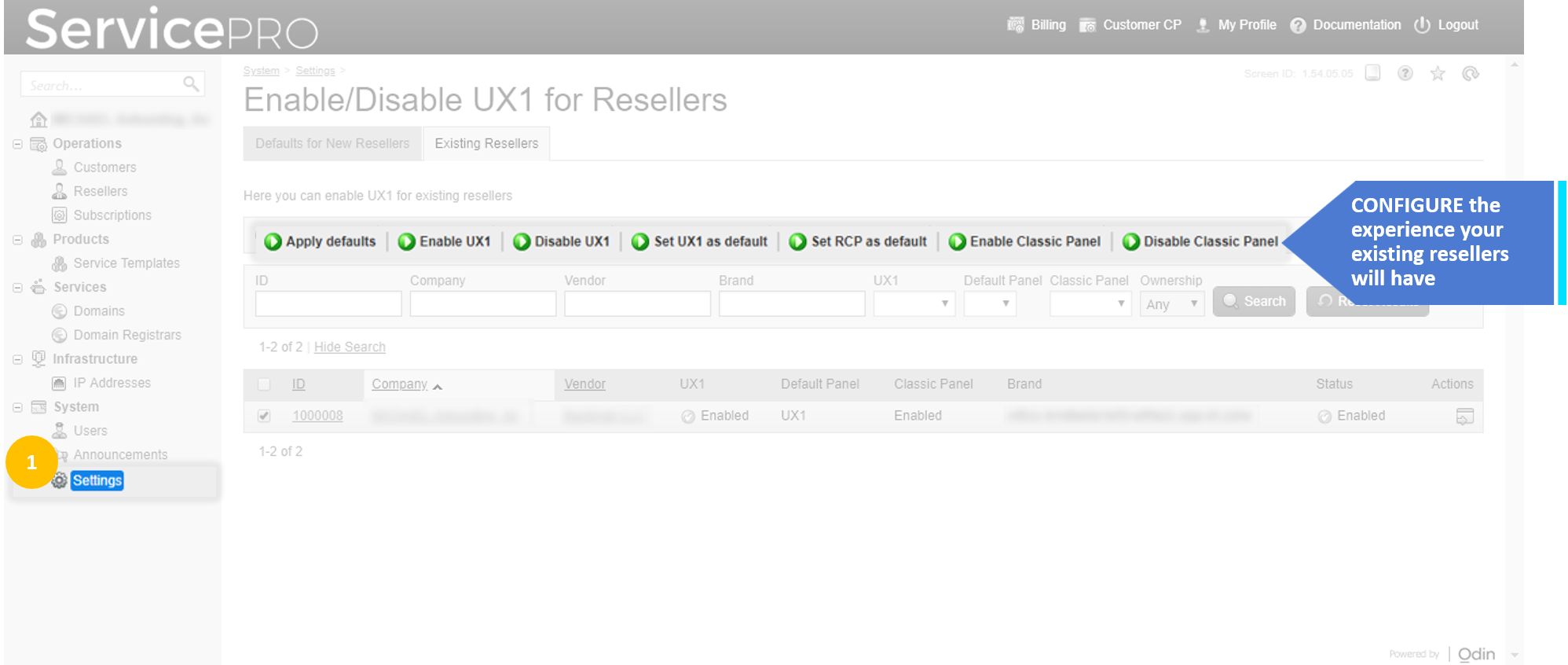Click the help question mark icon

coord(1405,74)
